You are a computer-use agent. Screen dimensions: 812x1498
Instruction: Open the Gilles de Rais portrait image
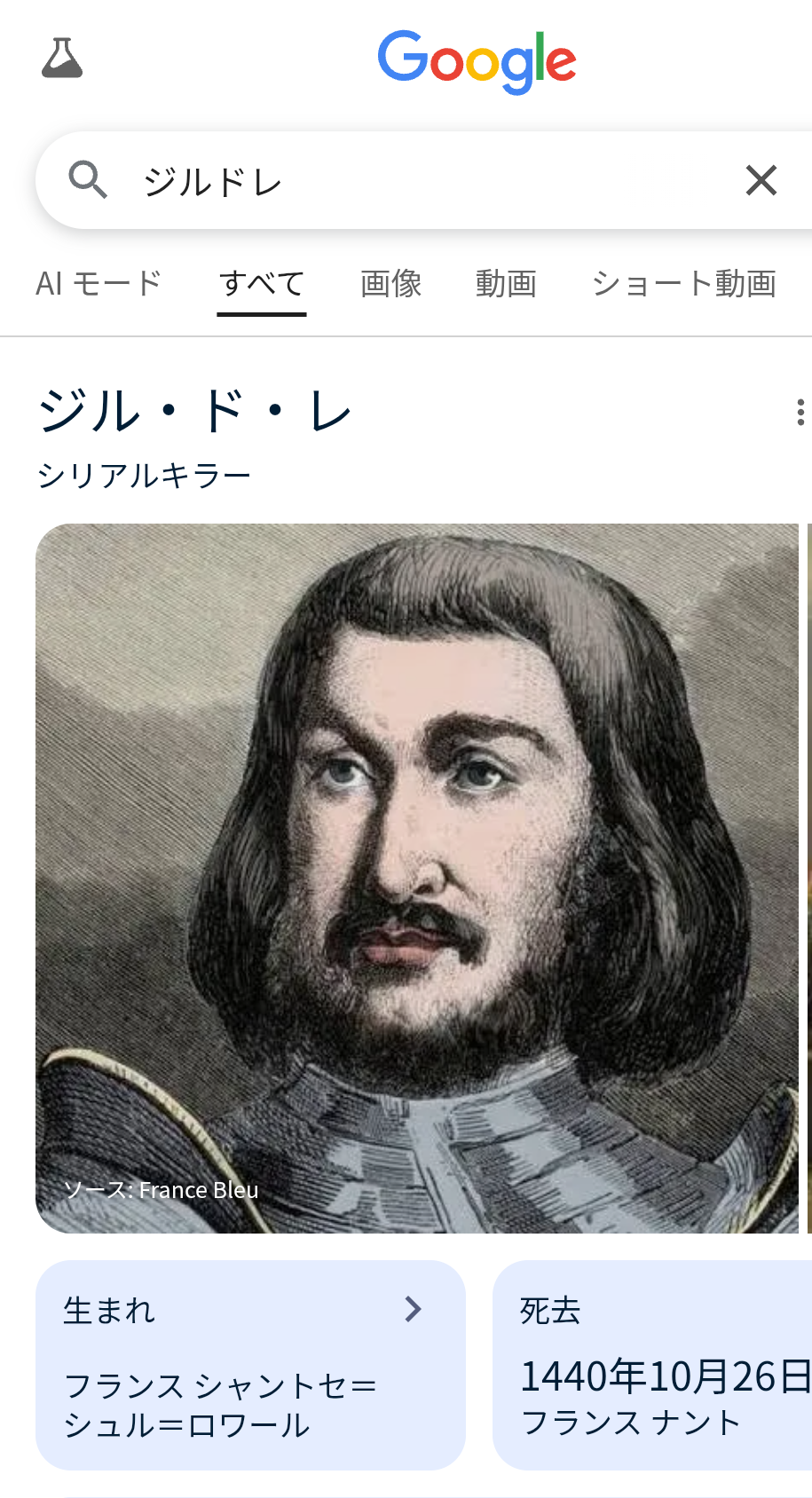pos(417,879)
